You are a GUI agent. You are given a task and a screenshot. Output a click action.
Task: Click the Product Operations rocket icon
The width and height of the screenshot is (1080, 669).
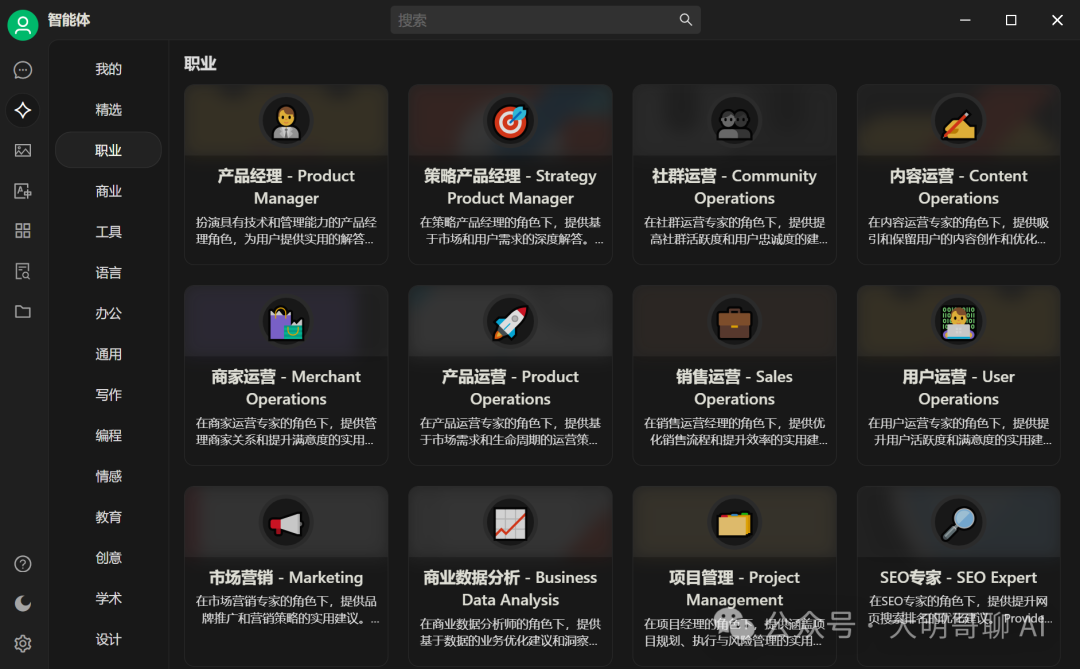(510, 322)
